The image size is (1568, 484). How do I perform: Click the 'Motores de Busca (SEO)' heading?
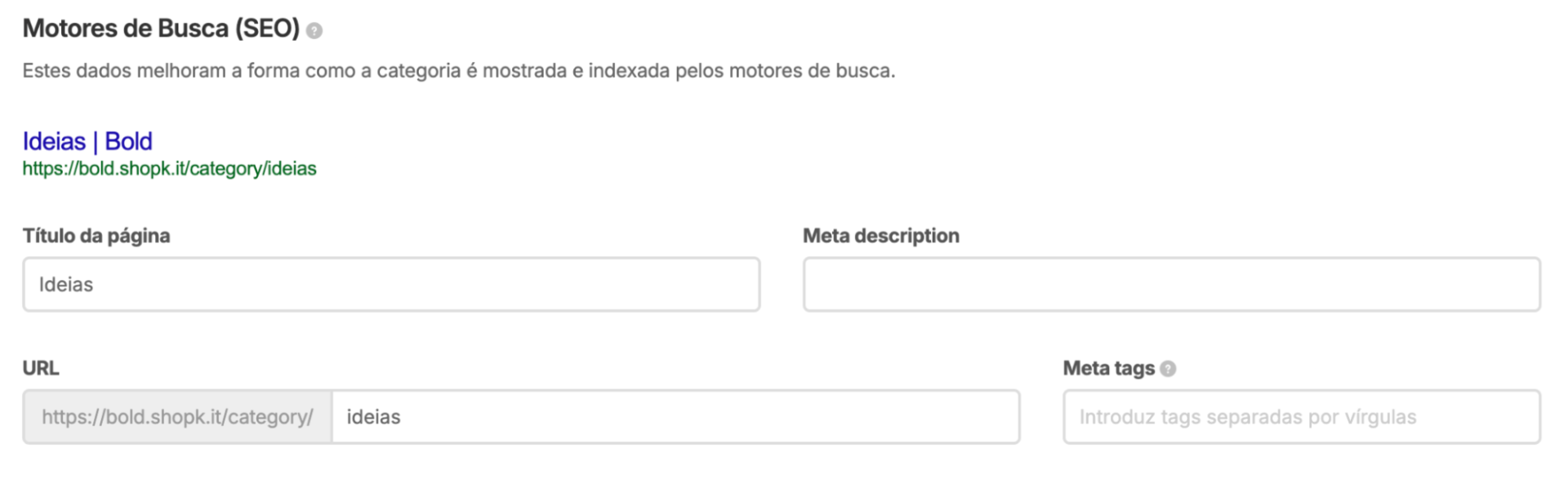click(x=161, y=29)
